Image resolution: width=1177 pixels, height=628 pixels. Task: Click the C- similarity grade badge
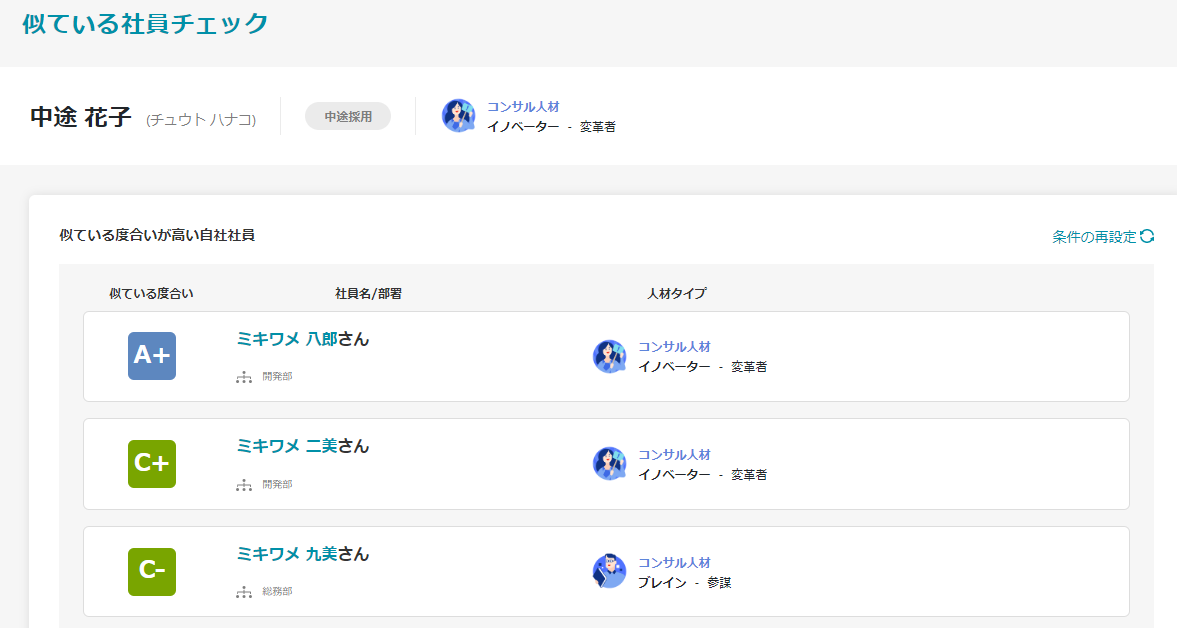pos(152,572)
